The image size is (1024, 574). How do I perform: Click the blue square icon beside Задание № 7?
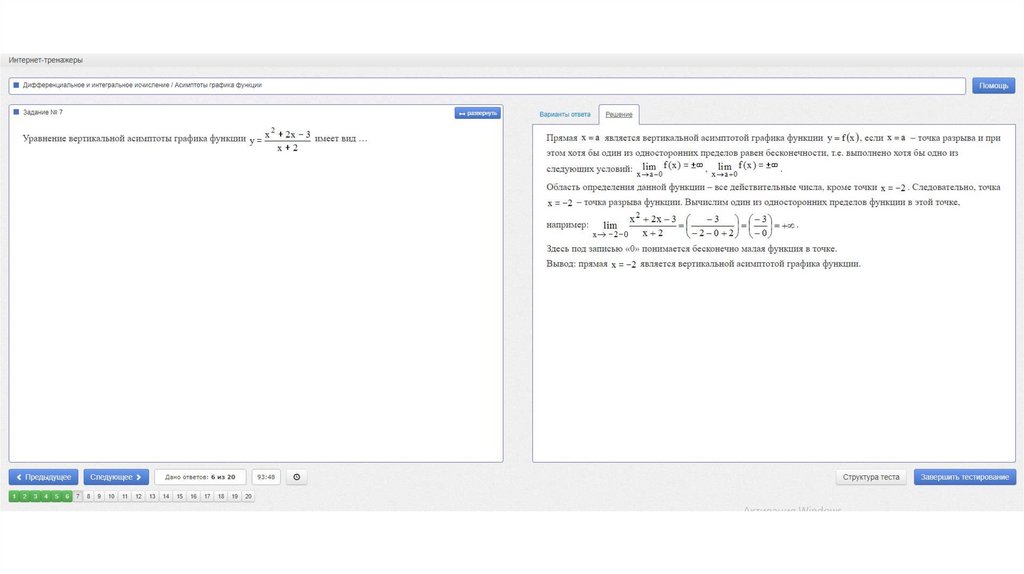click(x=16, y=112)
